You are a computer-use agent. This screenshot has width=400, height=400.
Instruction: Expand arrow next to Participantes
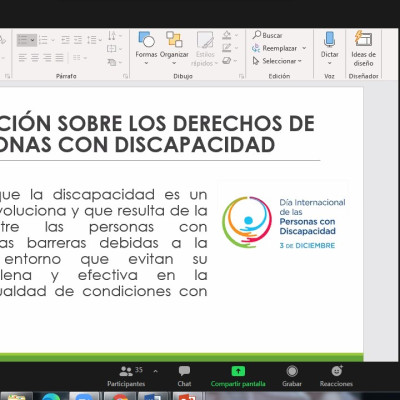[155, 371]
